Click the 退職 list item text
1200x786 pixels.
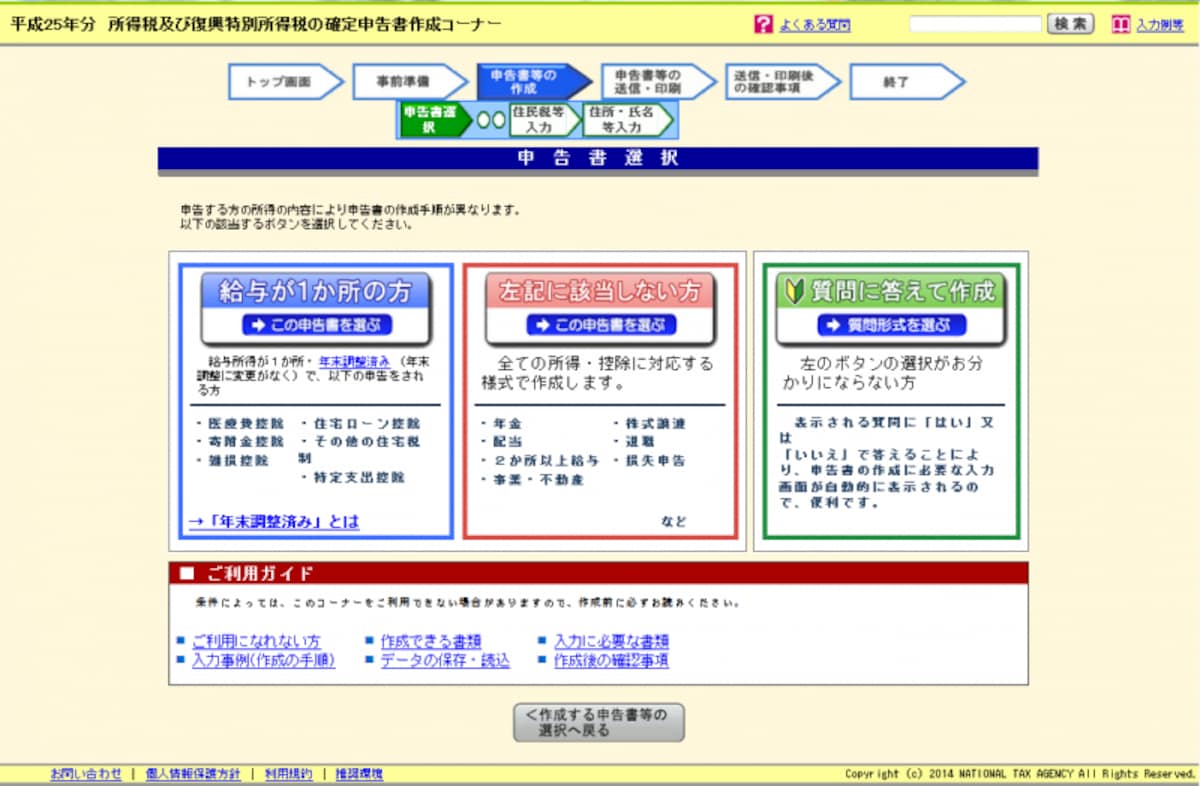coord(639,442)
